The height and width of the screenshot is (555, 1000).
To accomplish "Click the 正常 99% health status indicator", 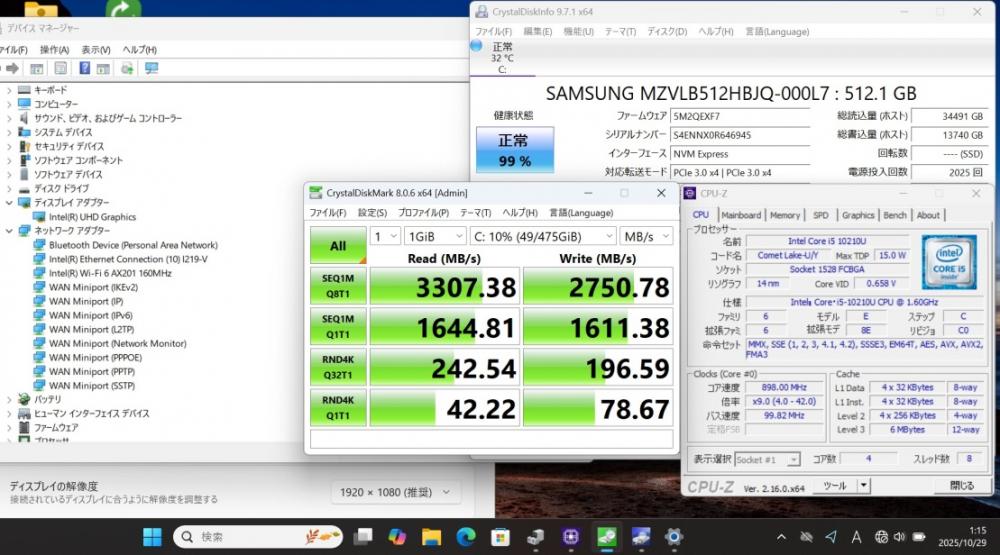I will pyautogui.click(x=514, y=149).
